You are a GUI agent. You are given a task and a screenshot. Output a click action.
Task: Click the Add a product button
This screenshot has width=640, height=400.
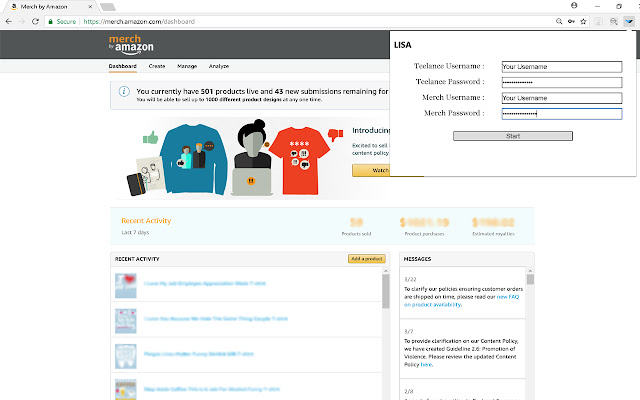(367, 259)
